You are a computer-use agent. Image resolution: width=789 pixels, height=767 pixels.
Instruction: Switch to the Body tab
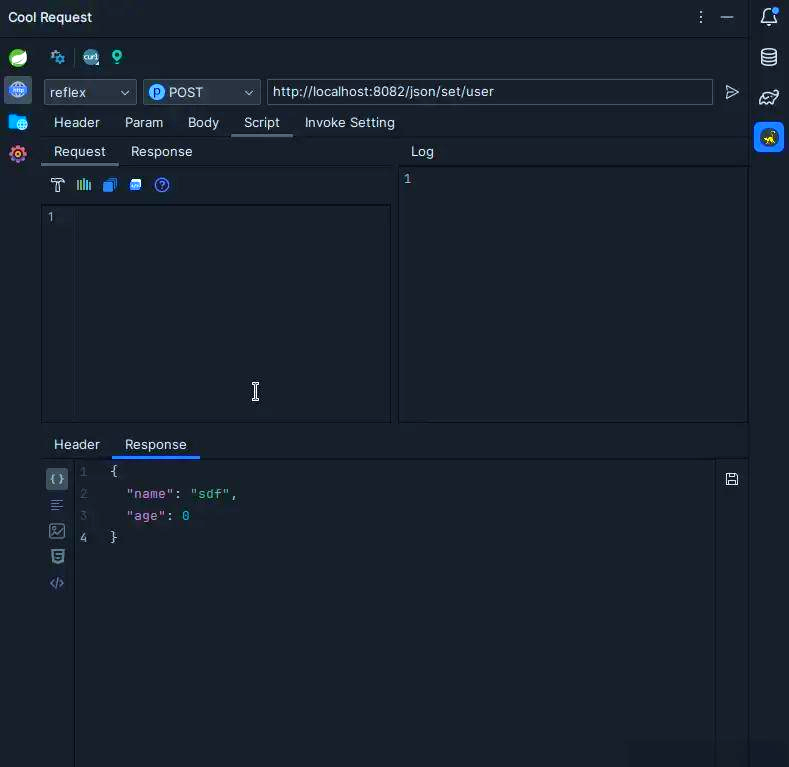[x=203, y=122]
